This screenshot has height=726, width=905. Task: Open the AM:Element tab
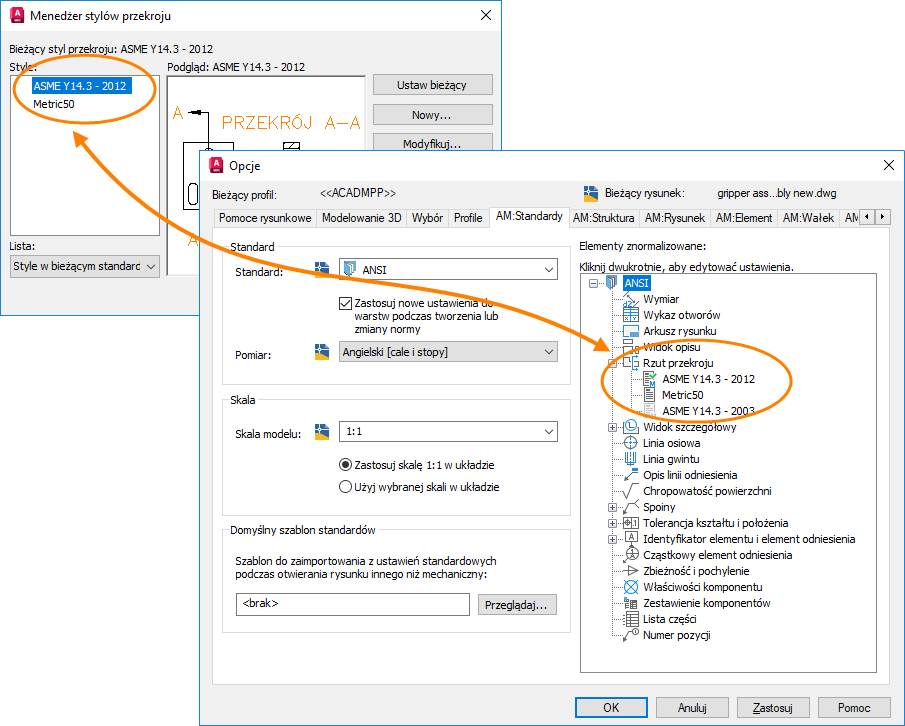(x=744, y=218)
